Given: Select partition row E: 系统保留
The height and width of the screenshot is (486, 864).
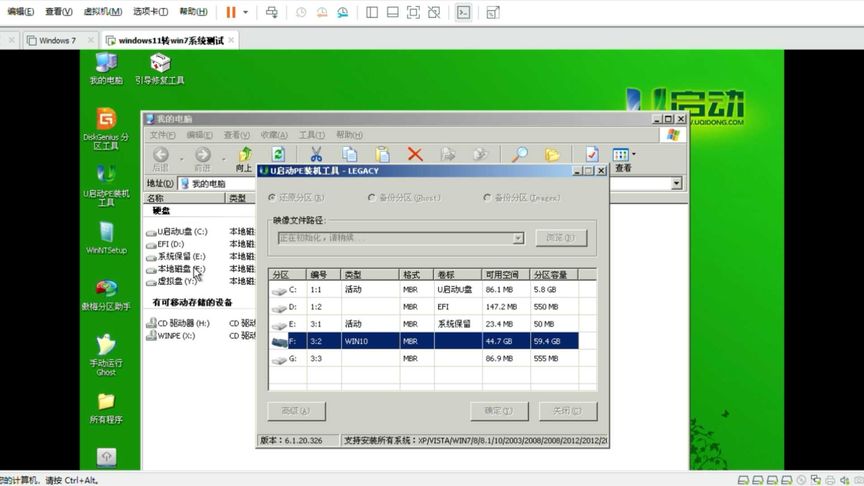Looking at the screenshot, I should coord(425,324).
